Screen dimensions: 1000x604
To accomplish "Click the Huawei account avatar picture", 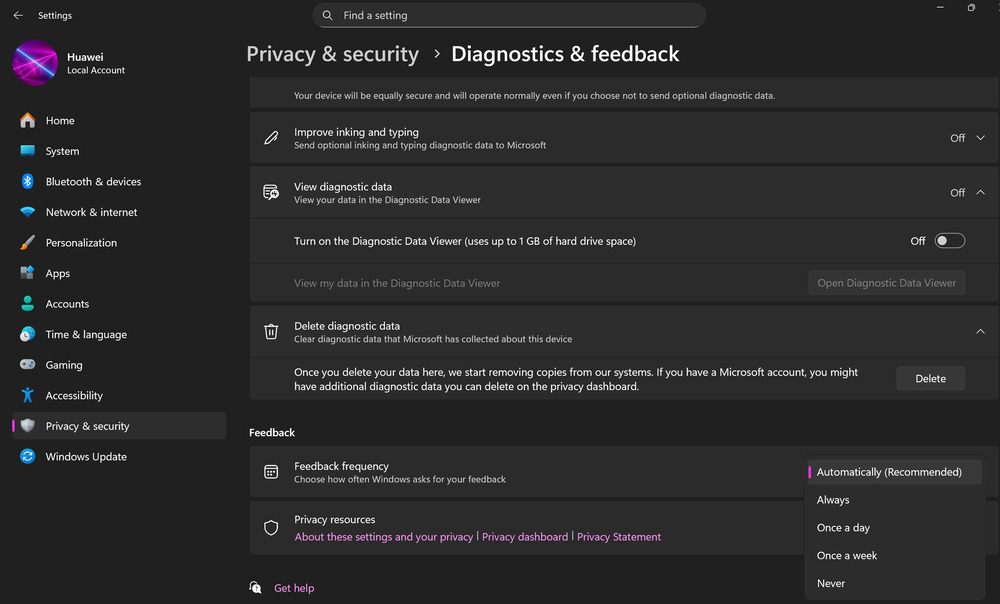I will click(x=35, y=63).
